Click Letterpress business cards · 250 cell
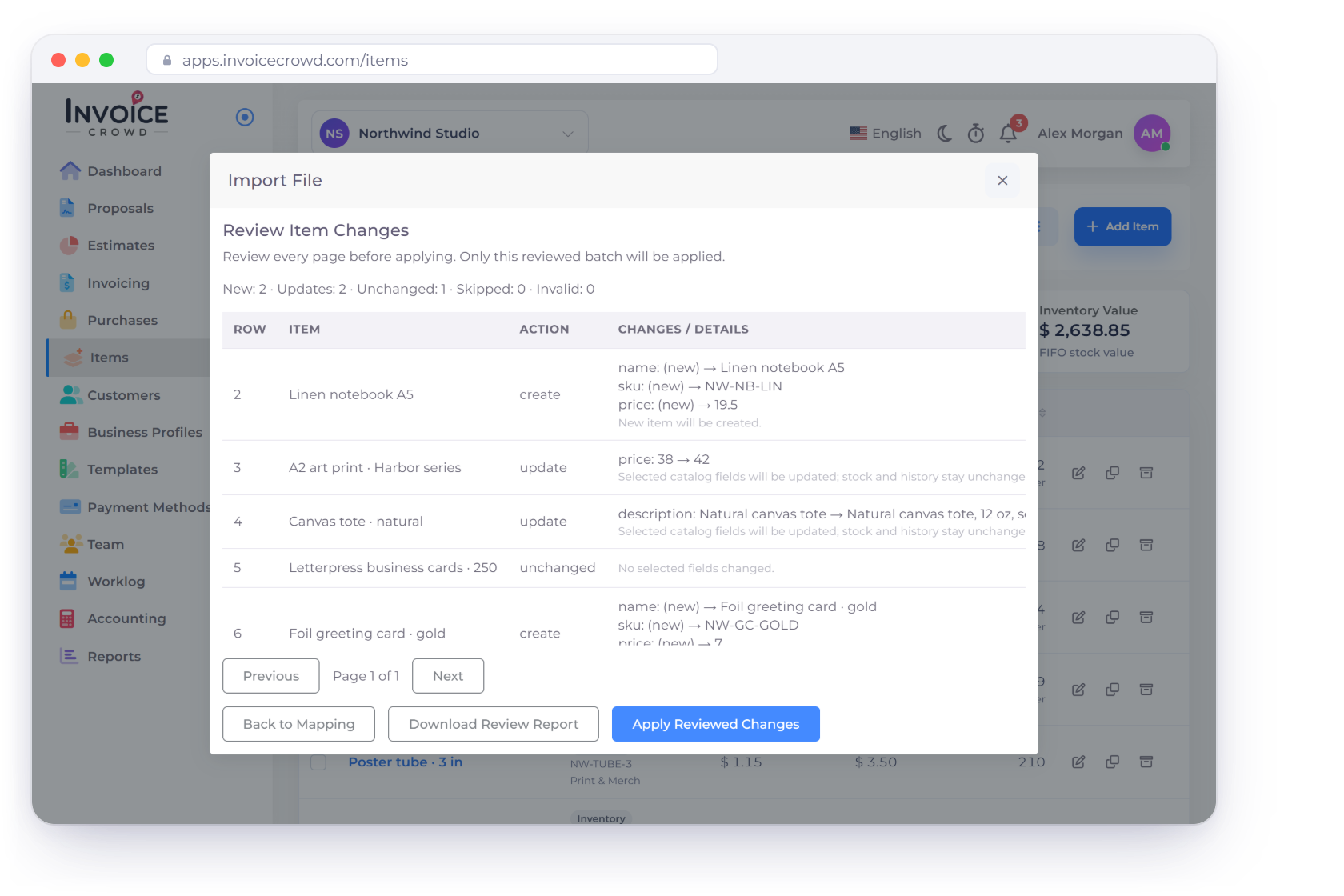The width and height of the screenshot is (1344, 896). point(393,567)
